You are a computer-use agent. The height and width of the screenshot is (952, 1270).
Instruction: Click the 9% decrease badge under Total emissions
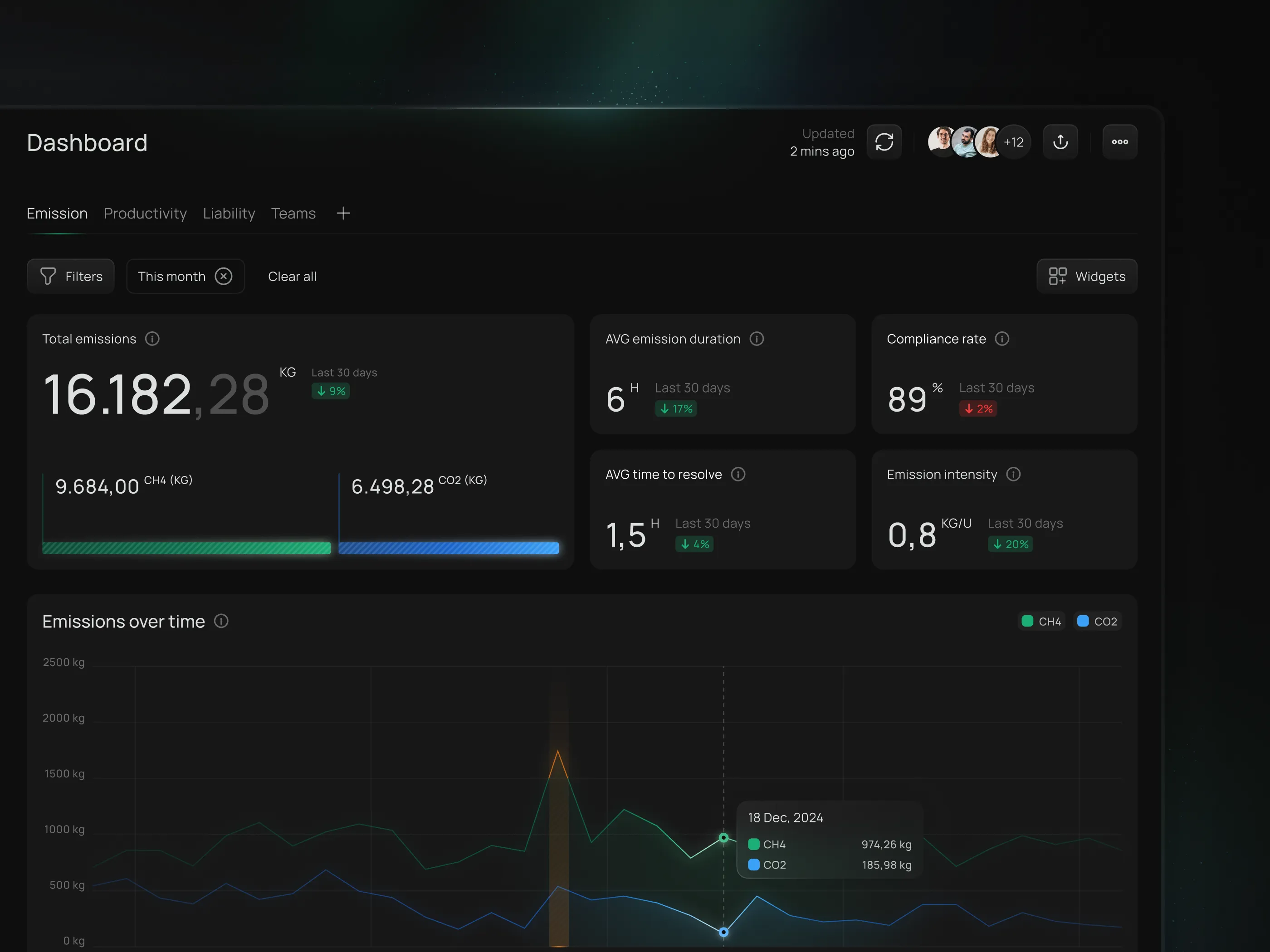point(331,391)
